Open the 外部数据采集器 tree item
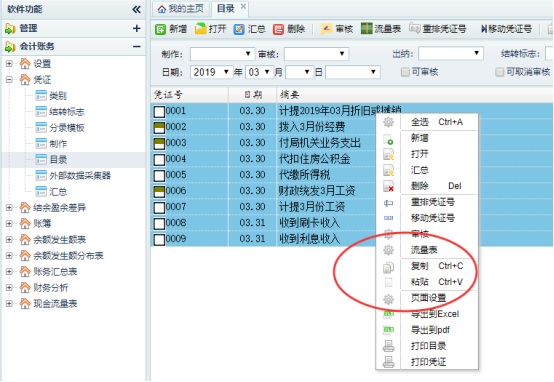The width and height of the screenshot is (554, 382). [x=80, y=176]
